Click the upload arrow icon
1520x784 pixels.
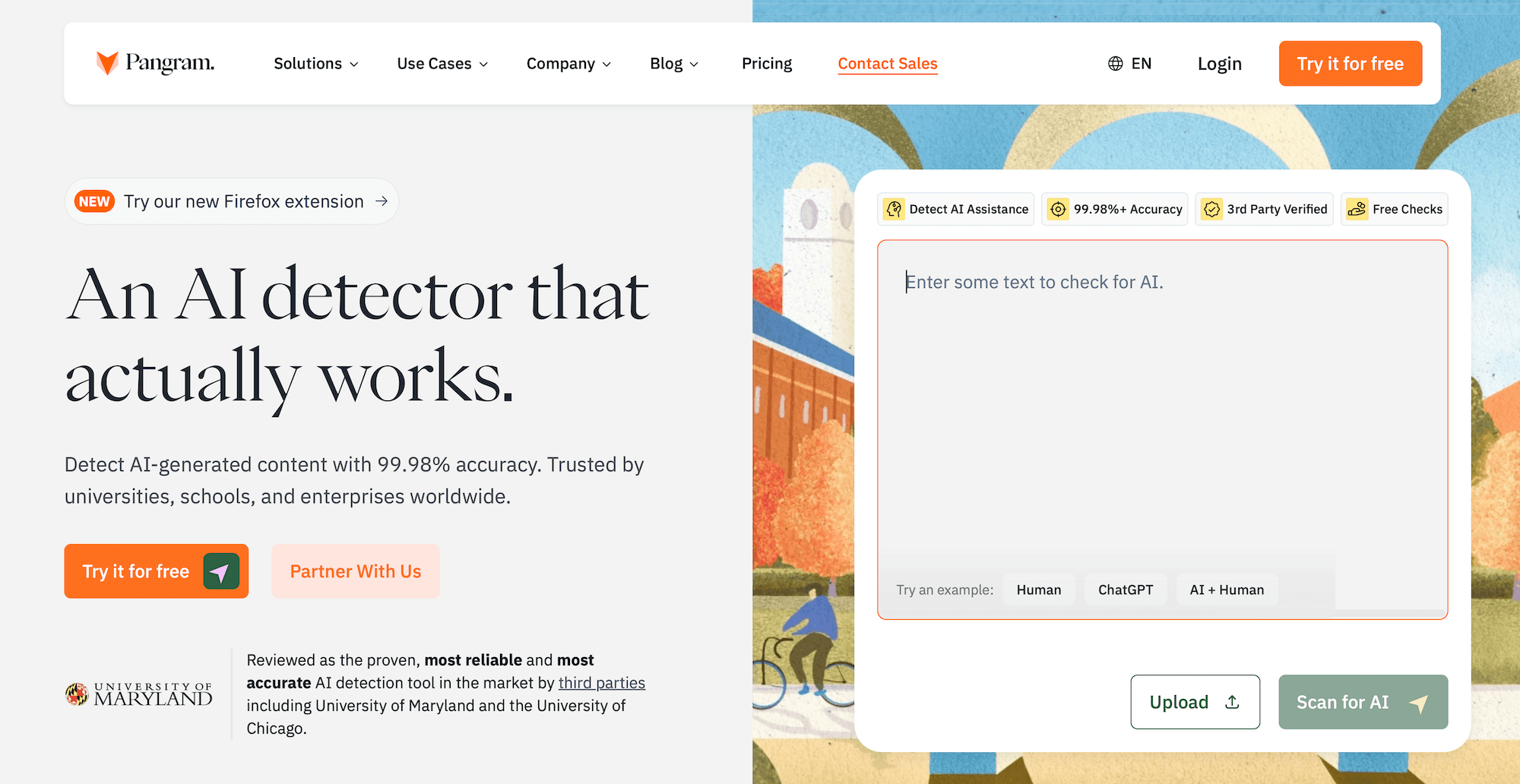1233,702
